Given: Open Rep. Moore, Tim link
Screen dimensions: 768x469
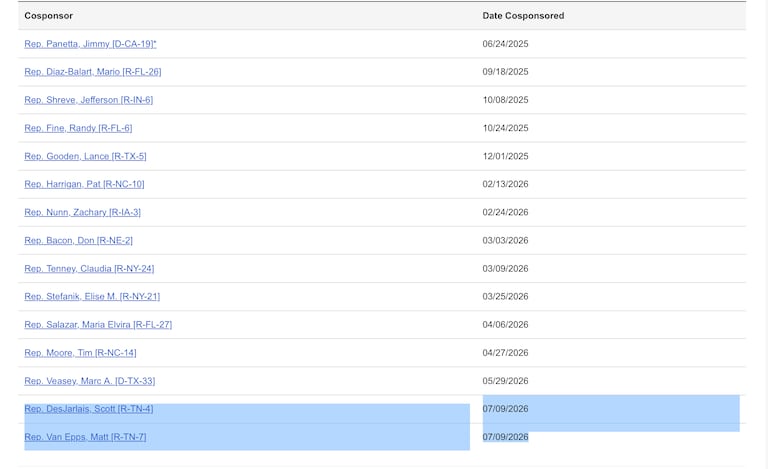Looking at the screenshot, I should [80, 353].
